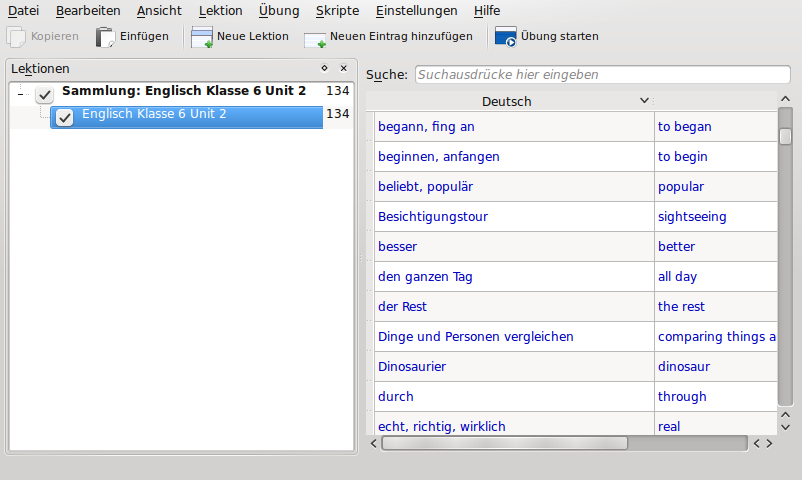Image resolution: width=802 pixels, height=480 pixels.
Task: Select the cell 'dinosaur'
Action: [x=716, y=366]
